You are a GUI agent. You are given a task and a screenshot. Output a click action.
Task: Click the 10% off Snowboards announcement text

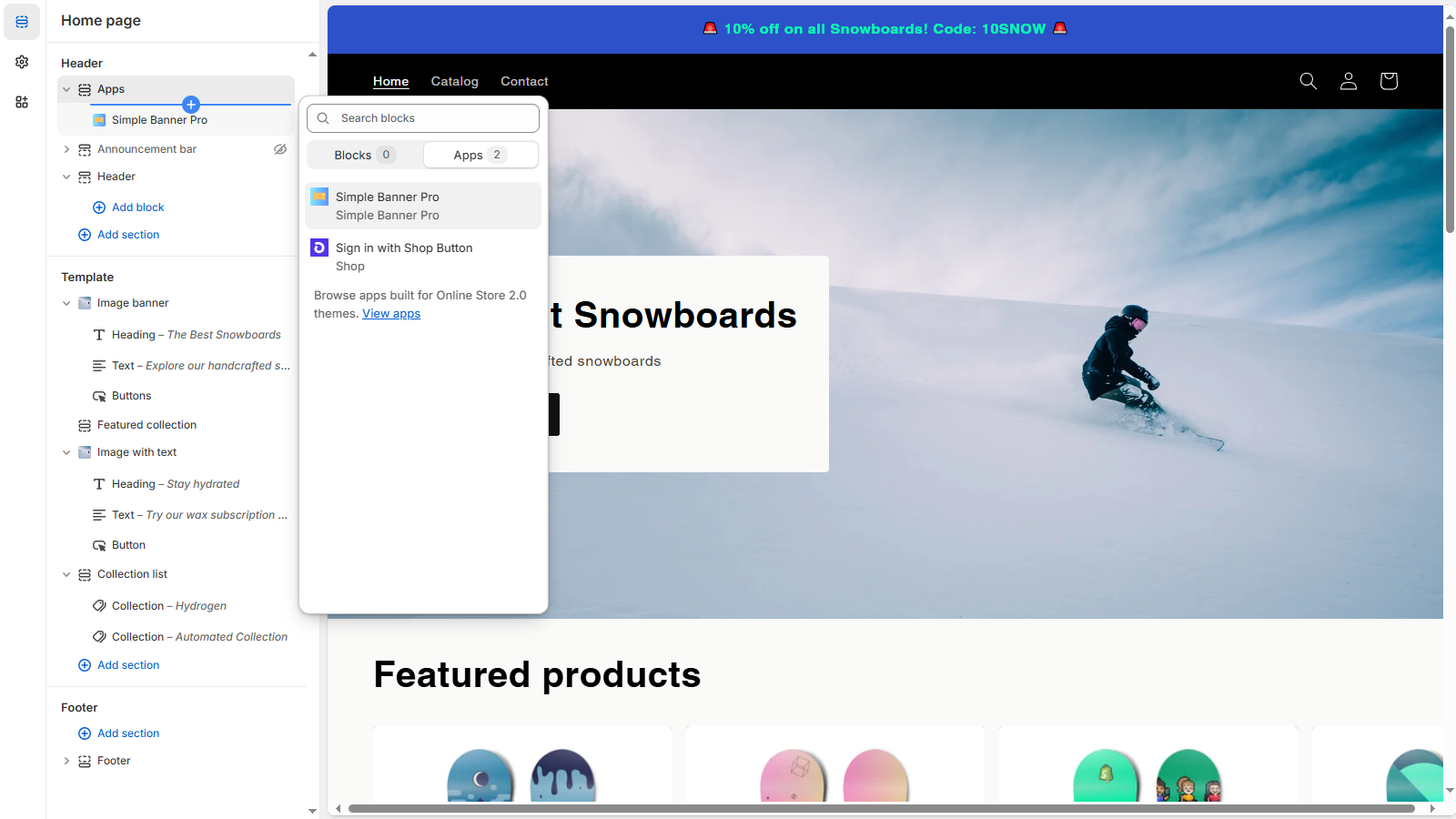coord(885,29)
